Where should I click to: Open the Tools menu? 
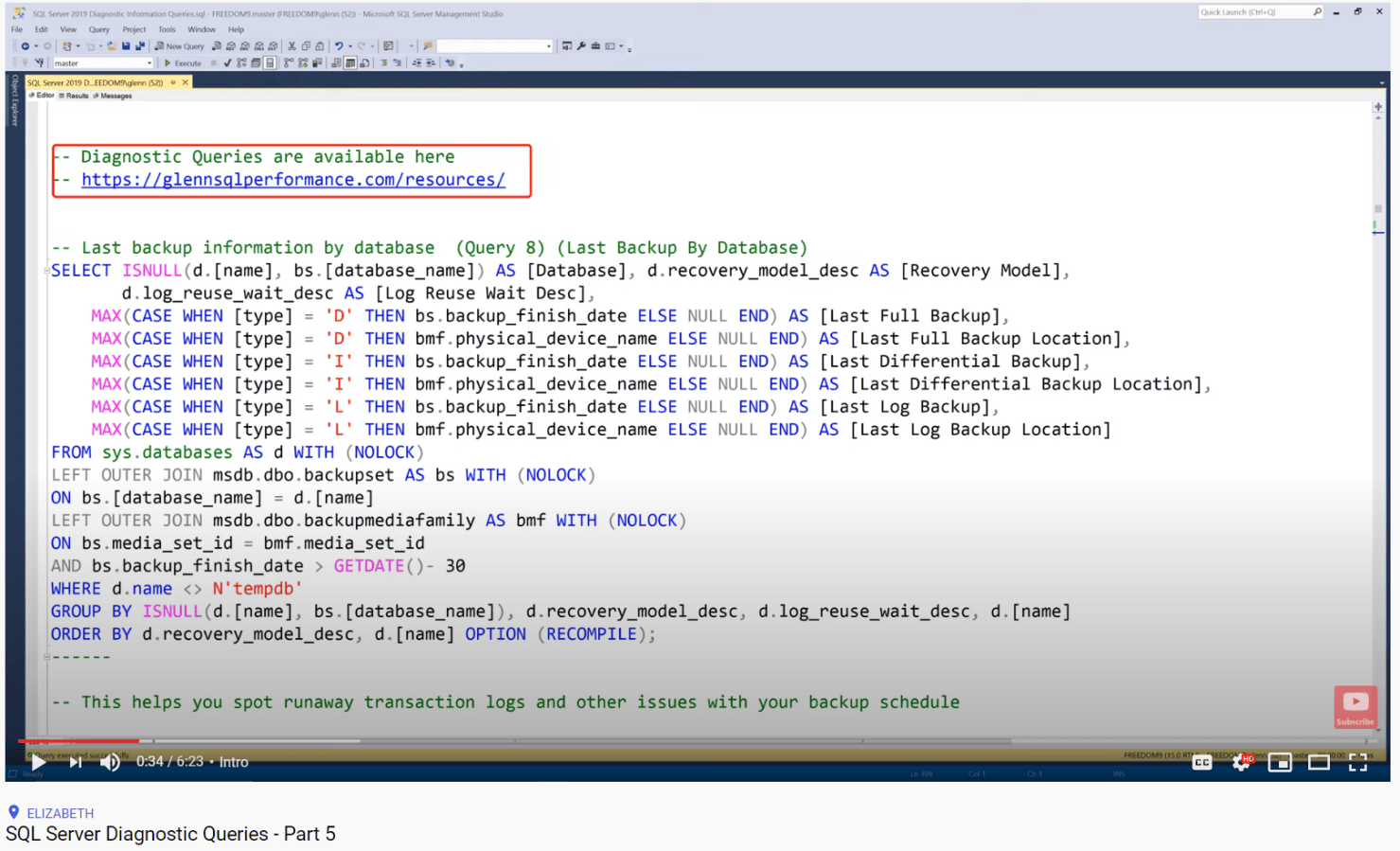(167, 29)
